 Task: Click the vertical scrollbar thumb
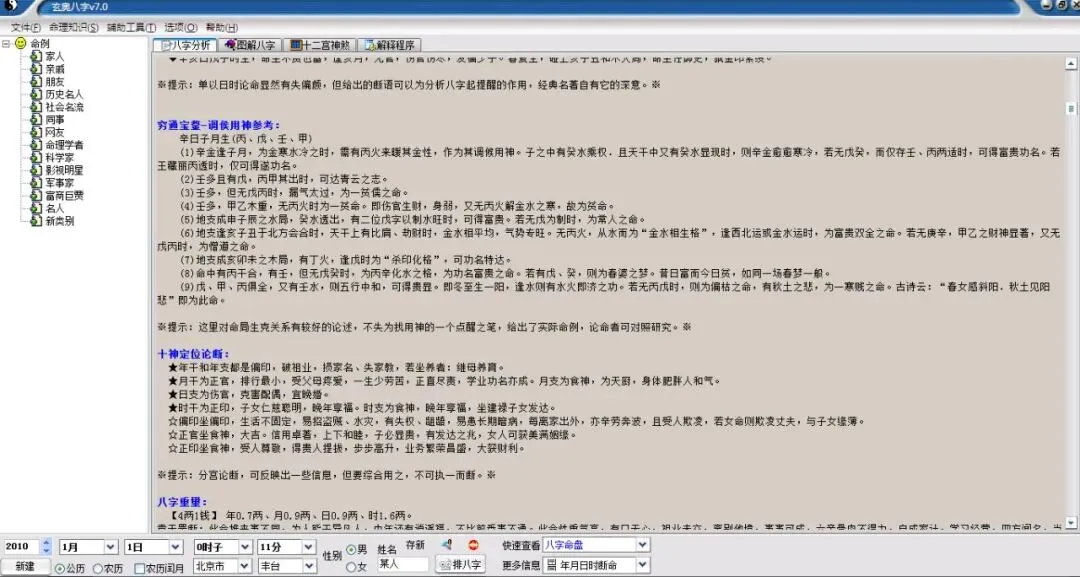point(1071,109)
